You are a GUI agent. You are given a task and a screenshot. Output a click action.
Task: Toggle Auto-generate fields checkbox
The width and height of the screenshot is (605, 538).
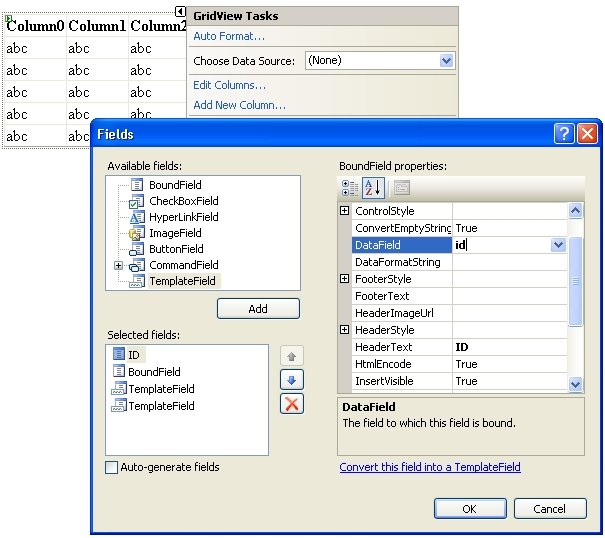(x=112, y=467)
